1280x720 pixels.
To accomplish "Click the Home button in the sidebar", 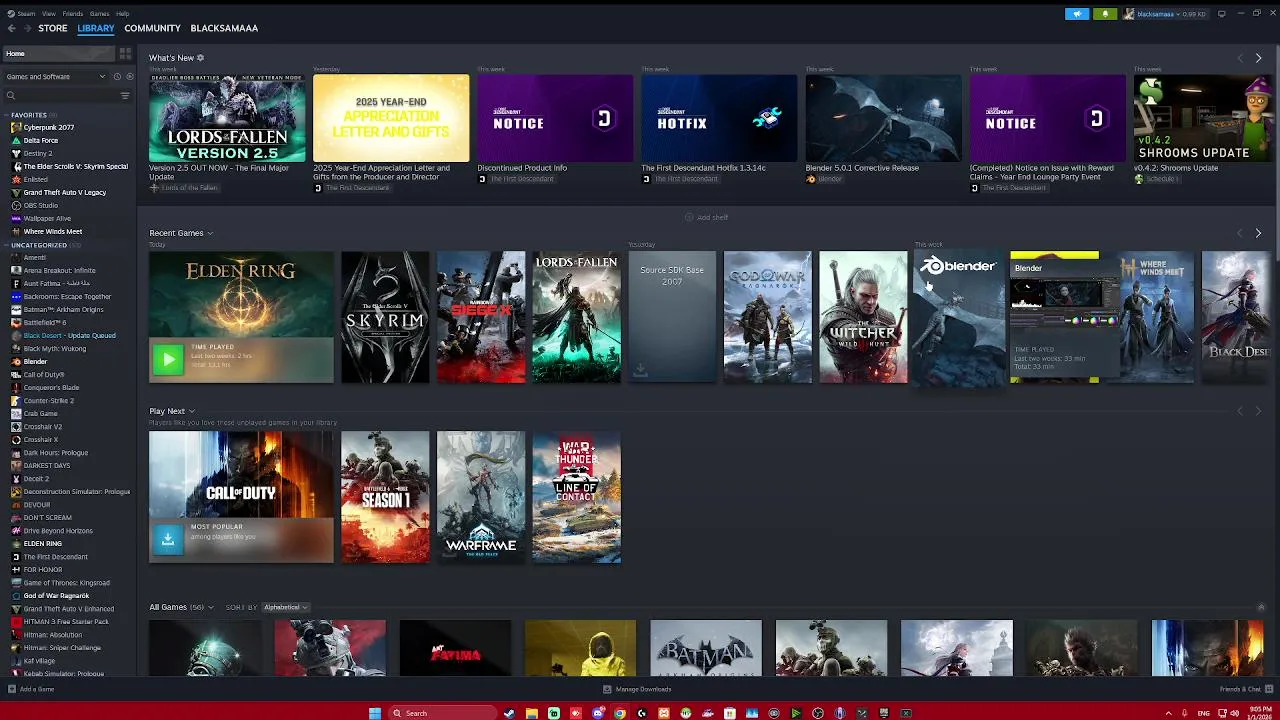I will (58, 53).
